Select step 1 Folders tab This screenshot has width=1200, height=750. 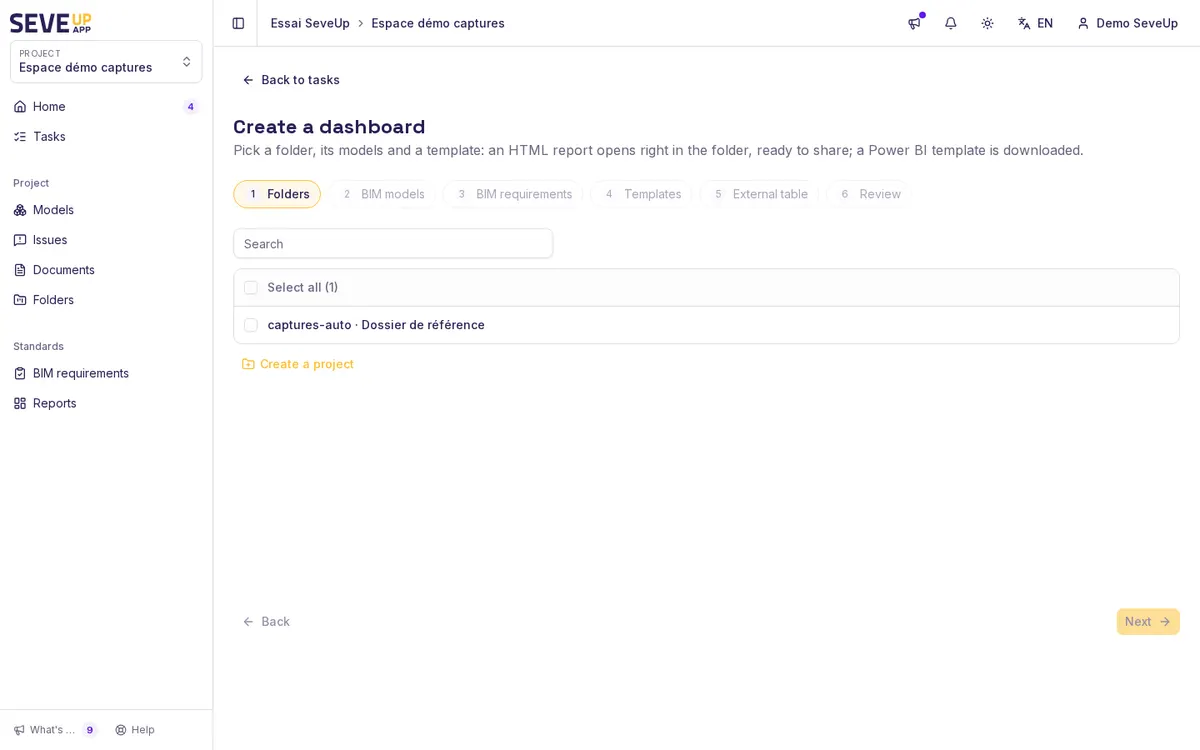[x=277, y=194]
